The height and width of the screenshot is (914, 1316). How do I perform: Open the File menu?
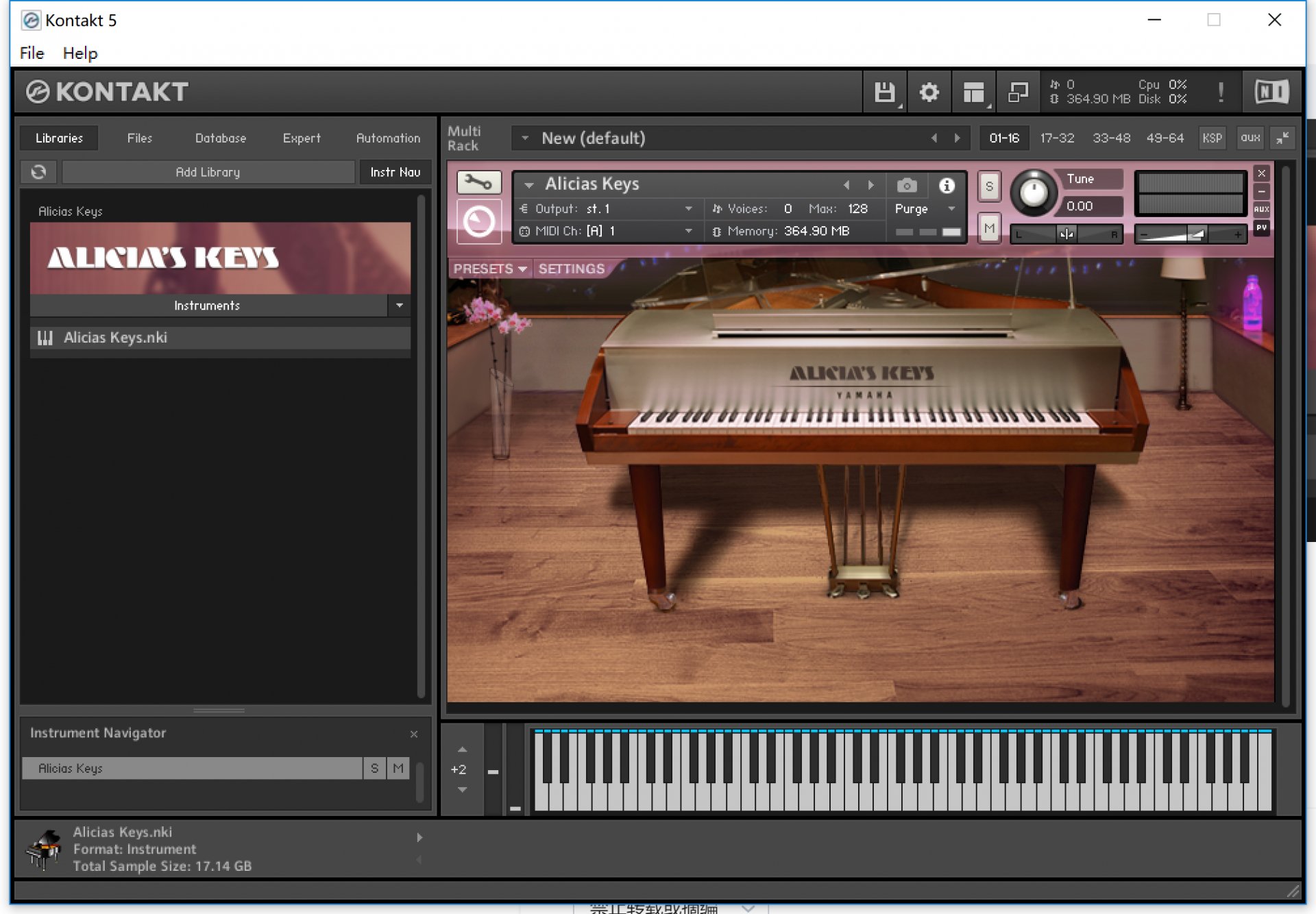[32, 53]
